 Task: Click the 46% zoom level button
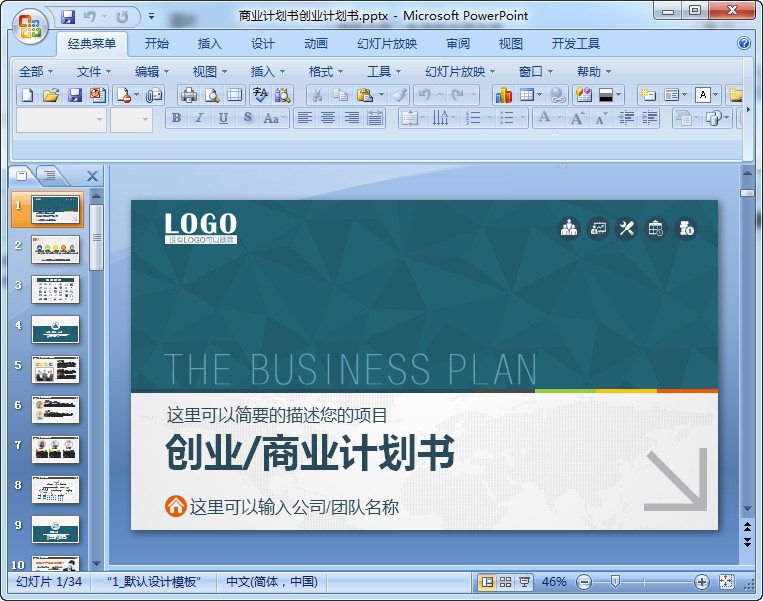click(x=554, y=582)
